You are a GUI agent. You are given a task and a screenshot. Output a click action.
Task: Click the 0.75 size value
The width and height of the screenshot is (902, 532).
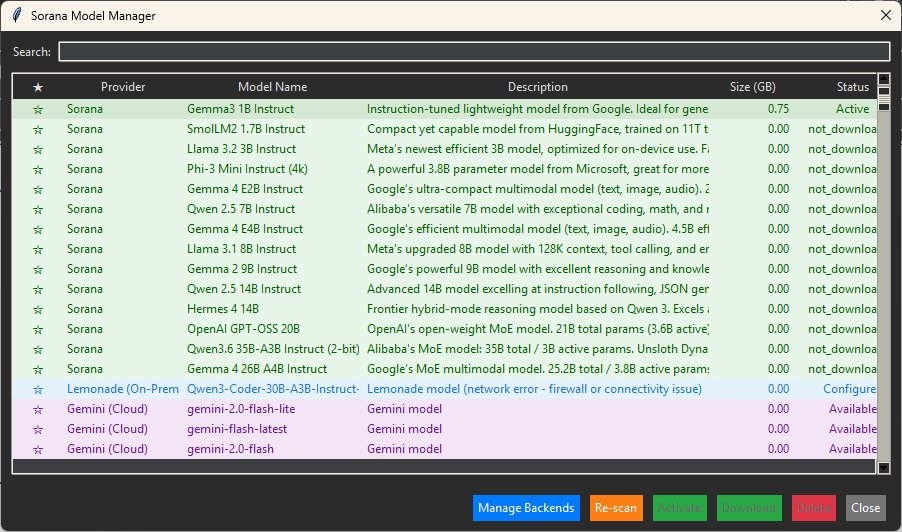[778, 109]
